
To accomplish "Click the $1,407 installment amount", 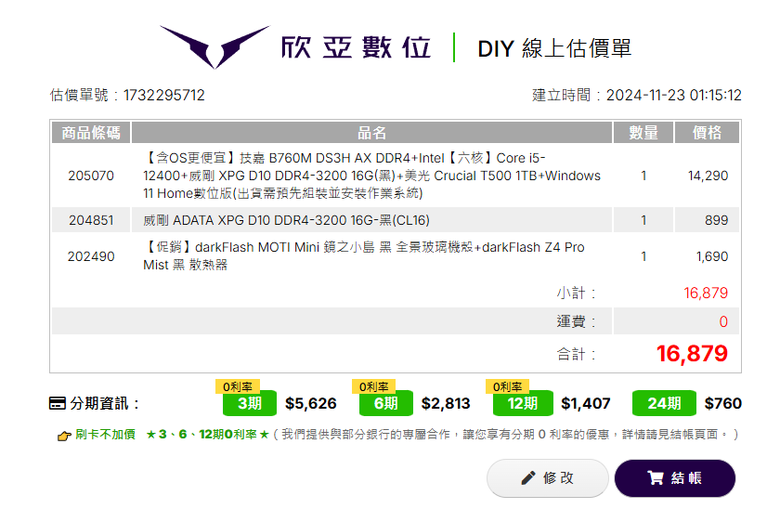I will [585, 404].
